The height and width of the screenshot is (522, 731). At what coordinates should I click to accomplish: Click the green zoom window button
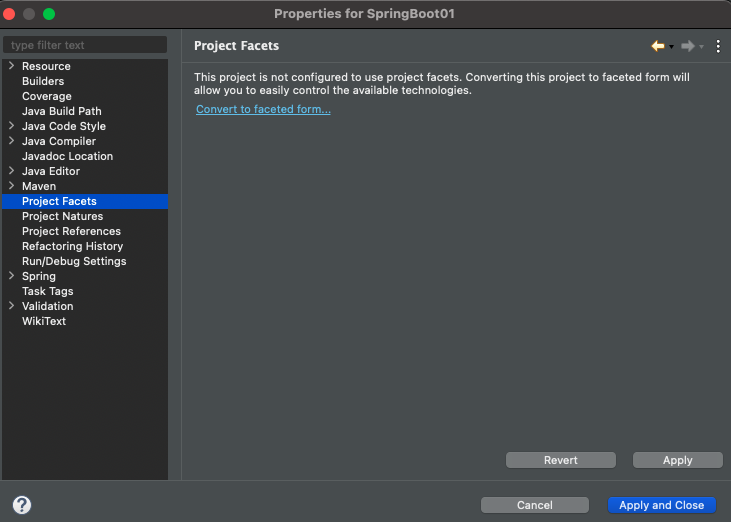(x=49, y=14)
